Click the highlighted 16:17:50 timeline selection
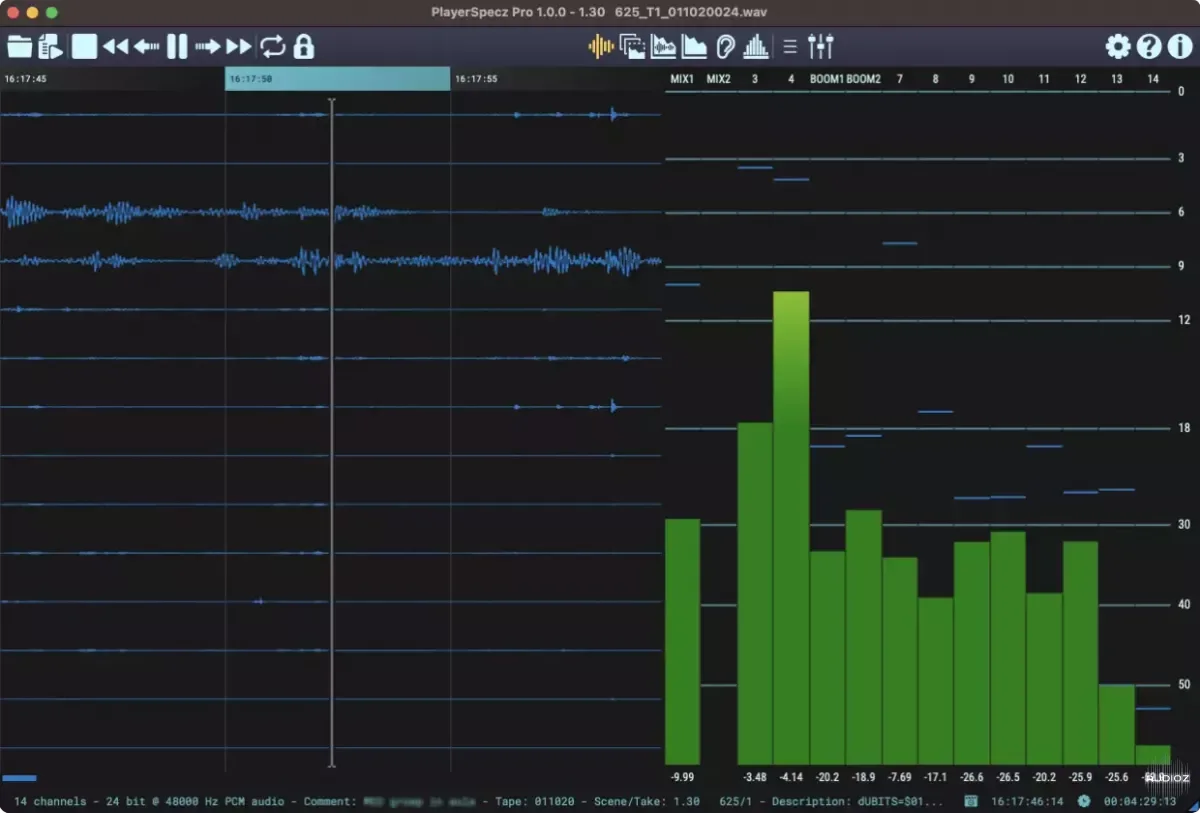 pos(337,78)
